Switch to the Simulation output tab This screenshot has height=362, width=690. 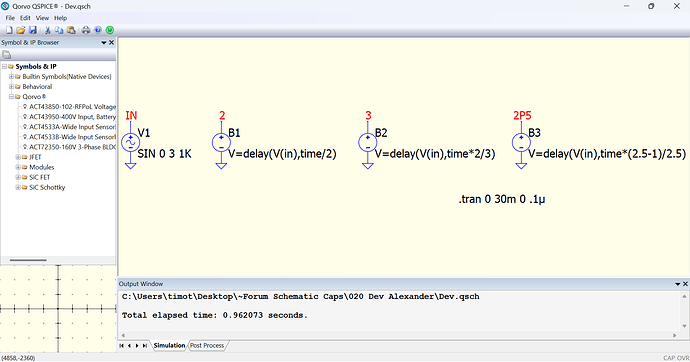coord(169,346)
